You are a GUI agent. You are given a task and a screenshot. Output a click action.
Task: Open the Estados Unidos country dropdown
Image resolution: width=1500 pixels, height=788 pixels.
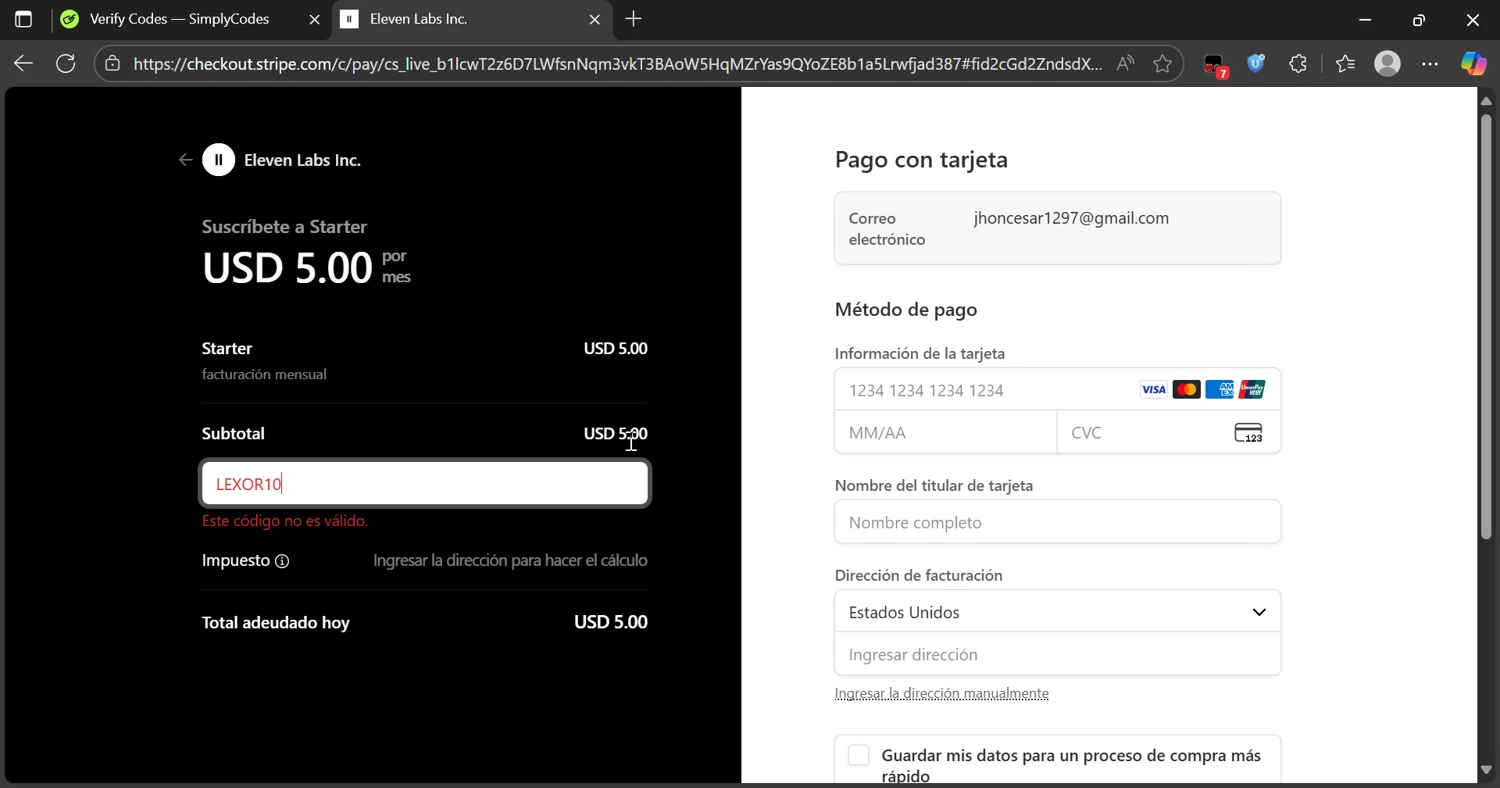pos(1058,612)
